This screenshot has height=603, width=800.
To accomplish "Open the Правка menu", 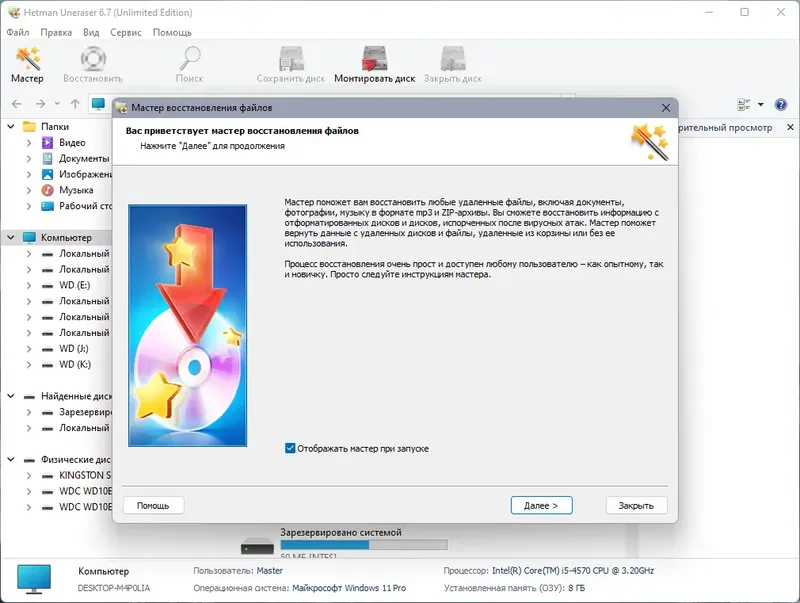I will pos(56,32).
